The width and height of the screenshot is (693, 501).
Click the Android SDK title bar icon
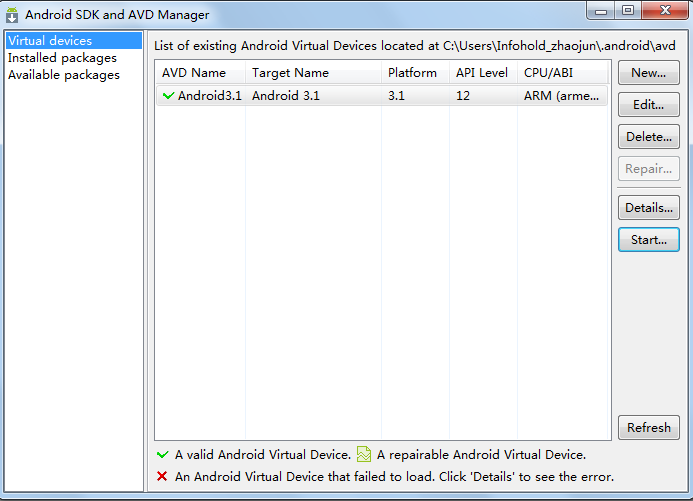(x=12, y=15)
